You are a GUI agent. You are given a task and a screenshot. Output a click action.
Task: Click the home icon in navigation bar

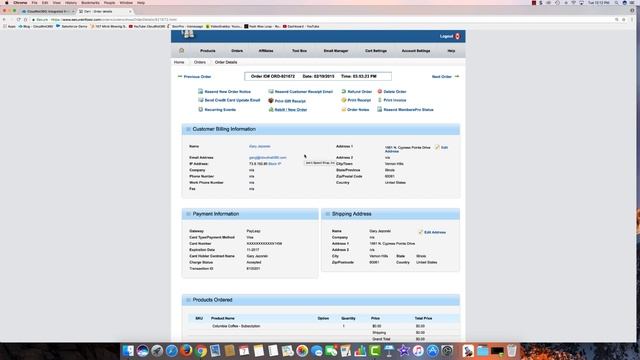[182, 51]
